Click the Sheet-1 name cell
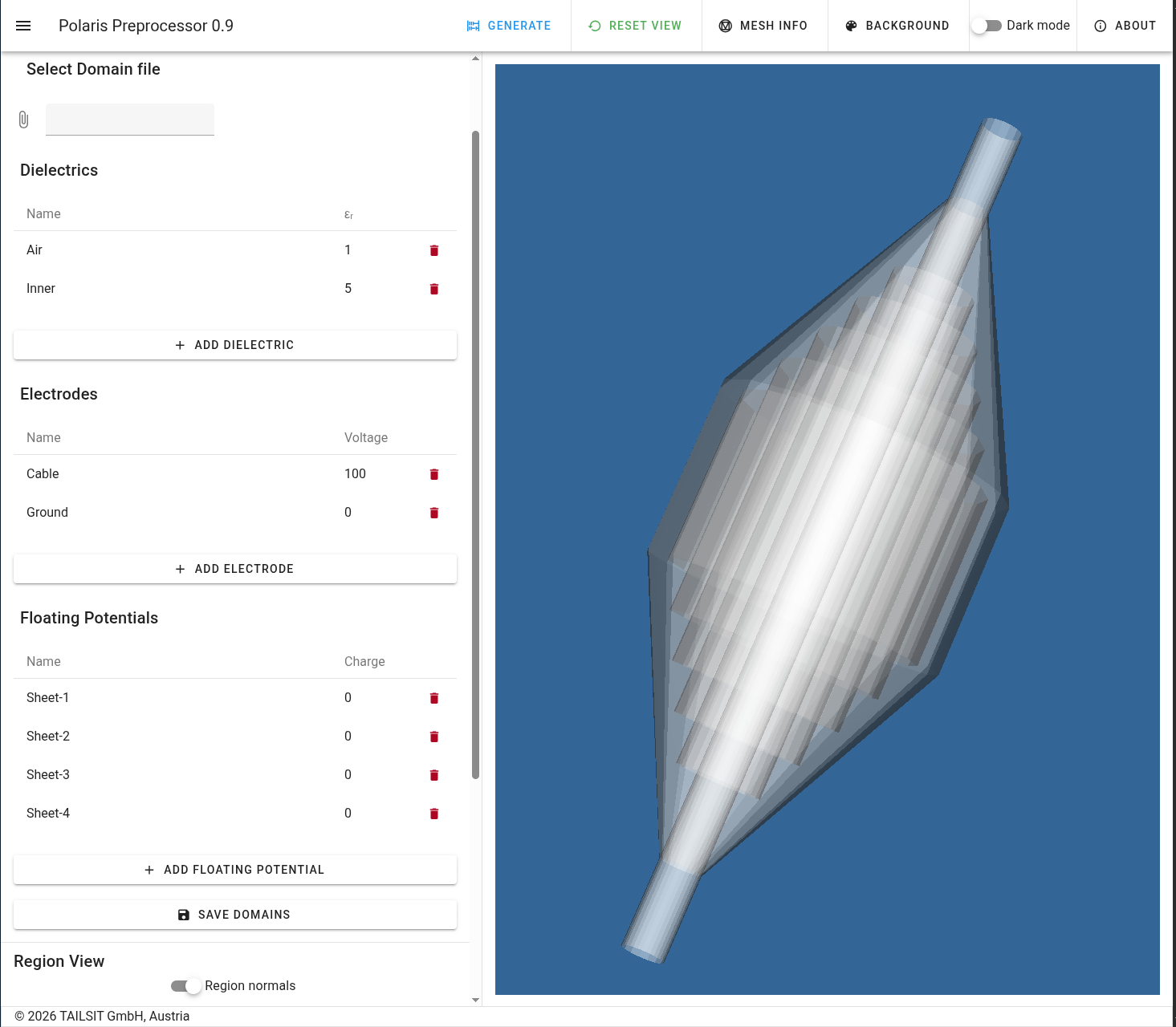This screenshot has width=1176, height=1027. click(48, 698)
